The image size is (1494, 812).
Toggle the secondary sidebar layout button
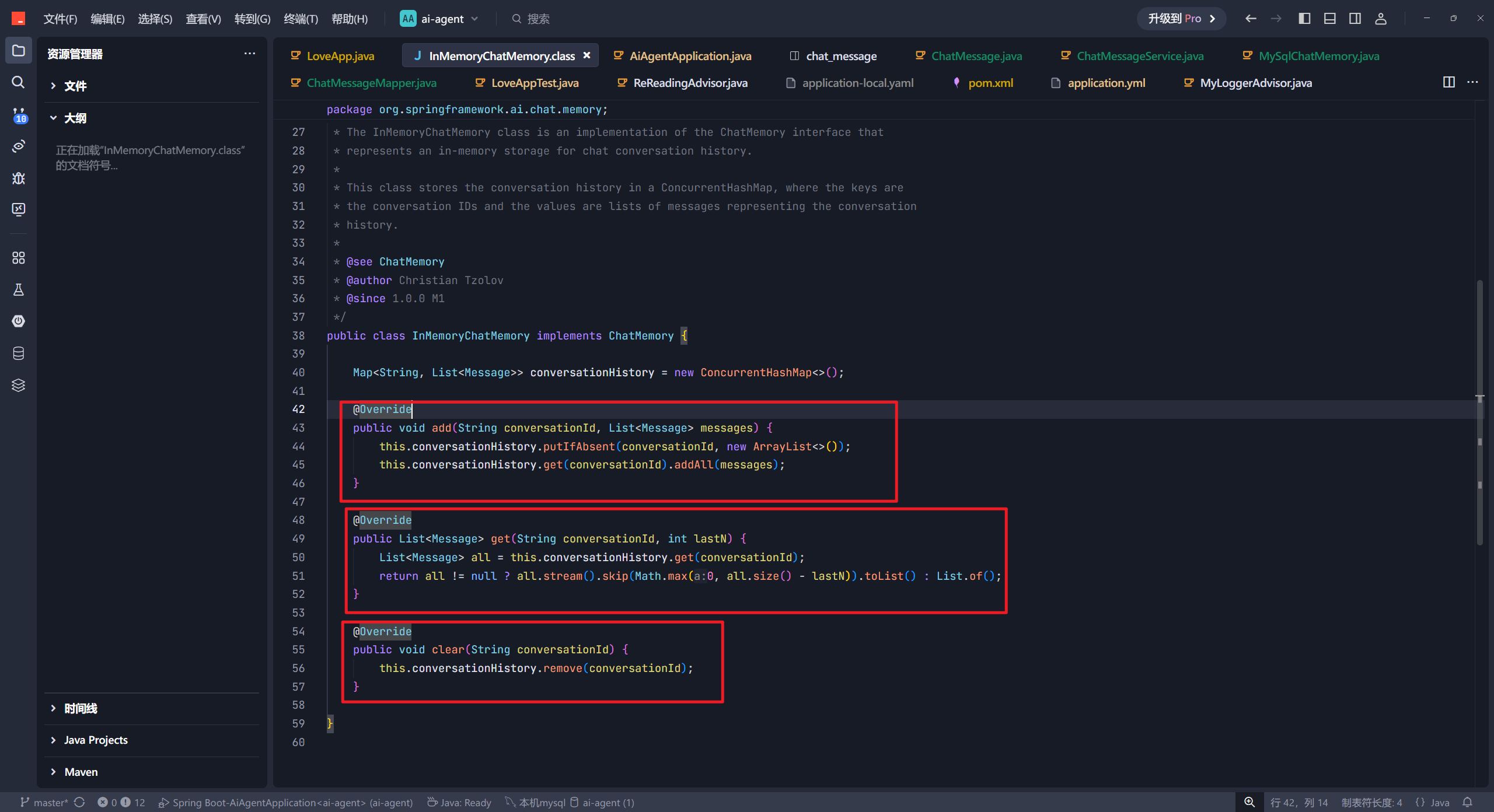point(1355,19)
